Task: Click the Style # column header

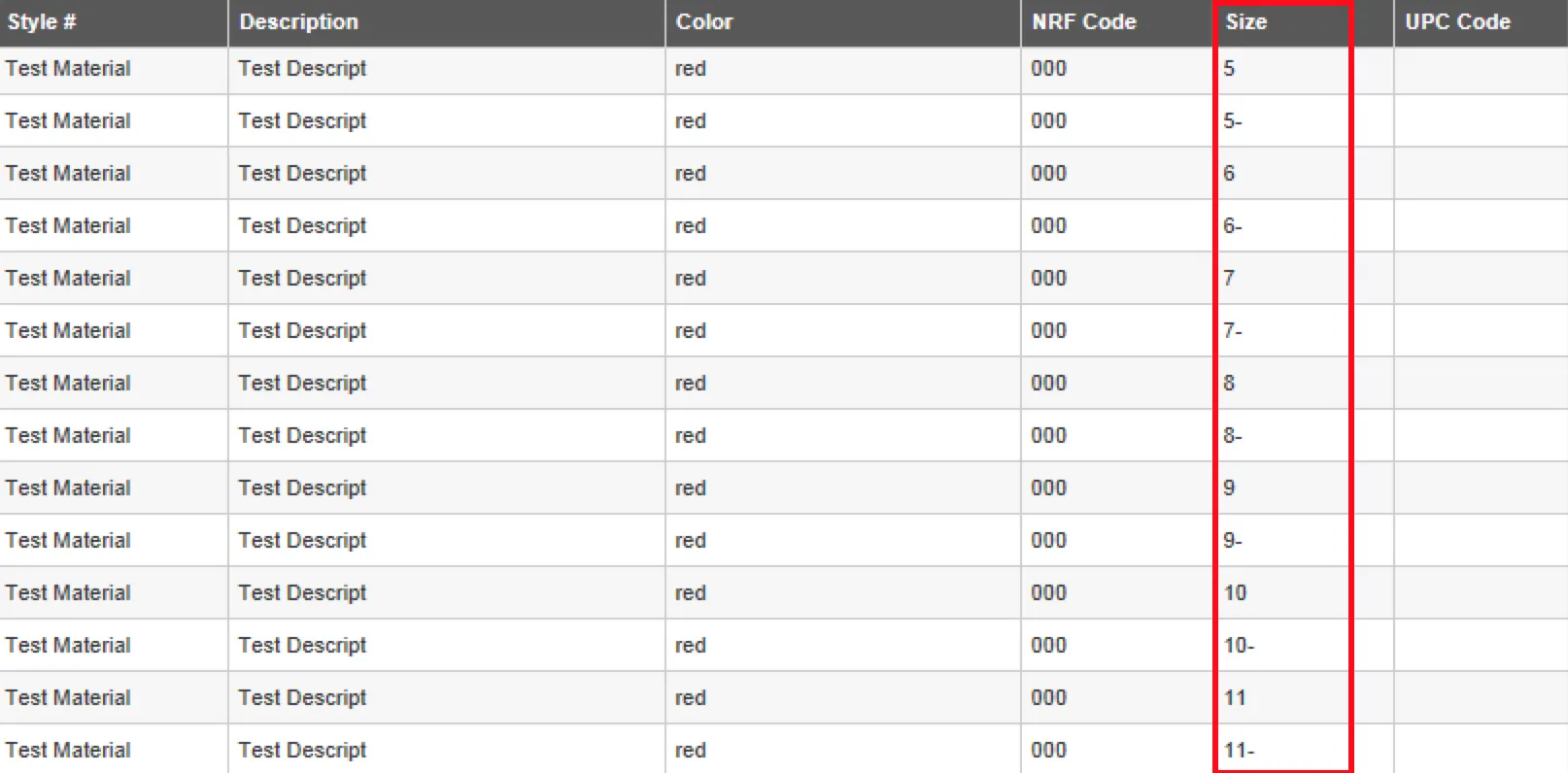Action: point(42,22)
